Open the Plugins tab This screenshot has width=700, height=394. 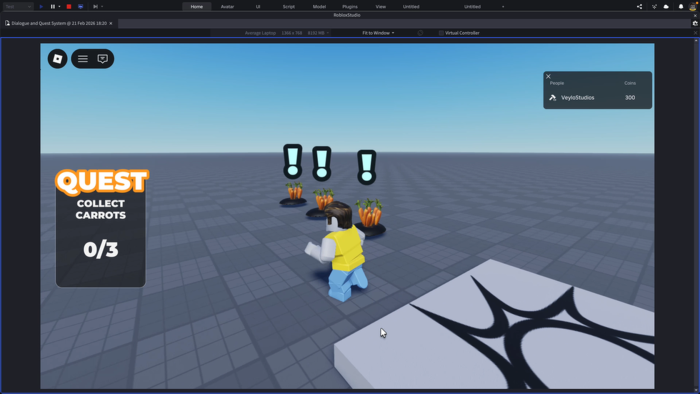[x=350, y=7]
